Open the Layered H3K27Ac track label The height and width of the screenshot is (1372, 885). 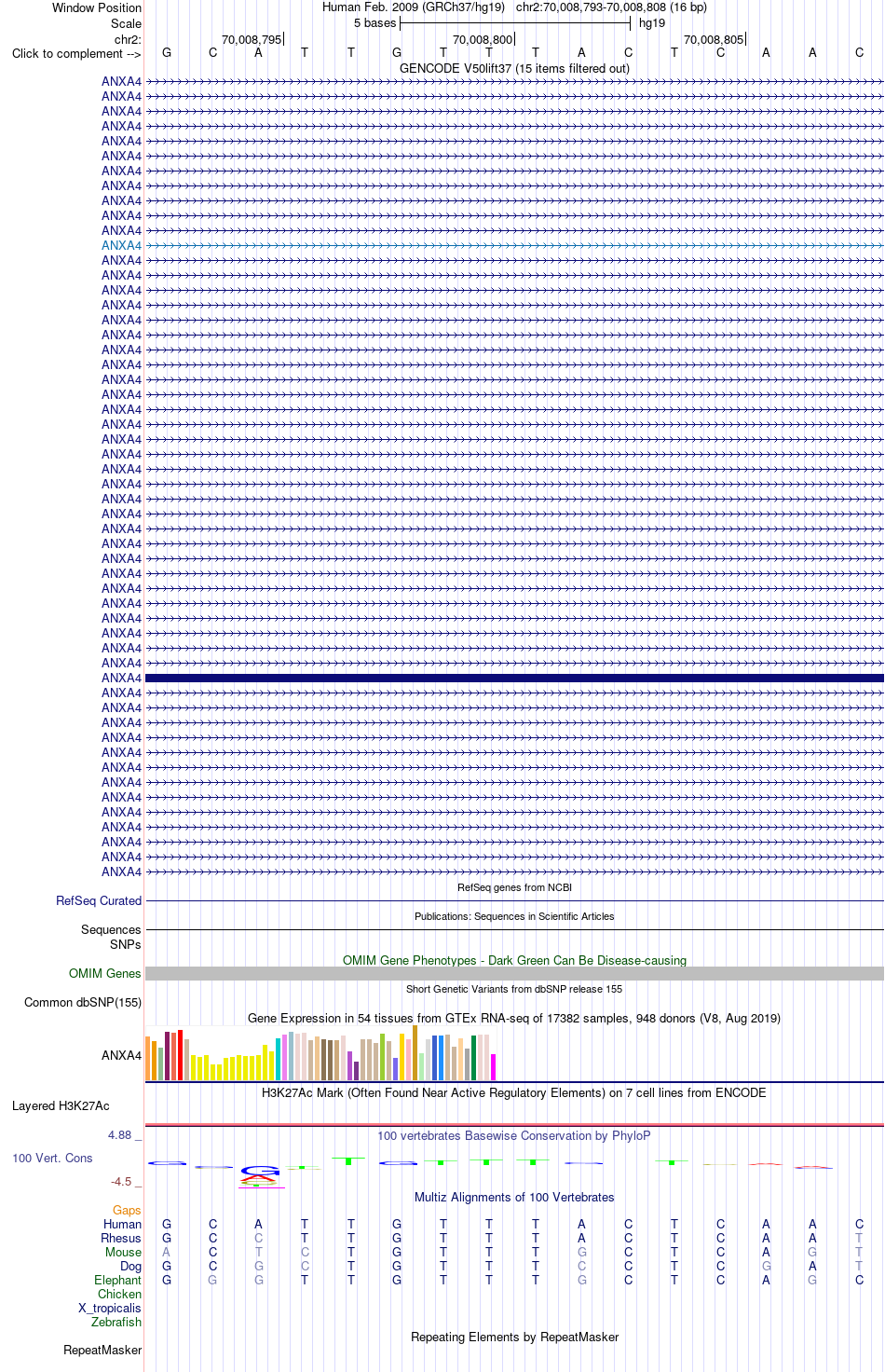click(61, 1105)
